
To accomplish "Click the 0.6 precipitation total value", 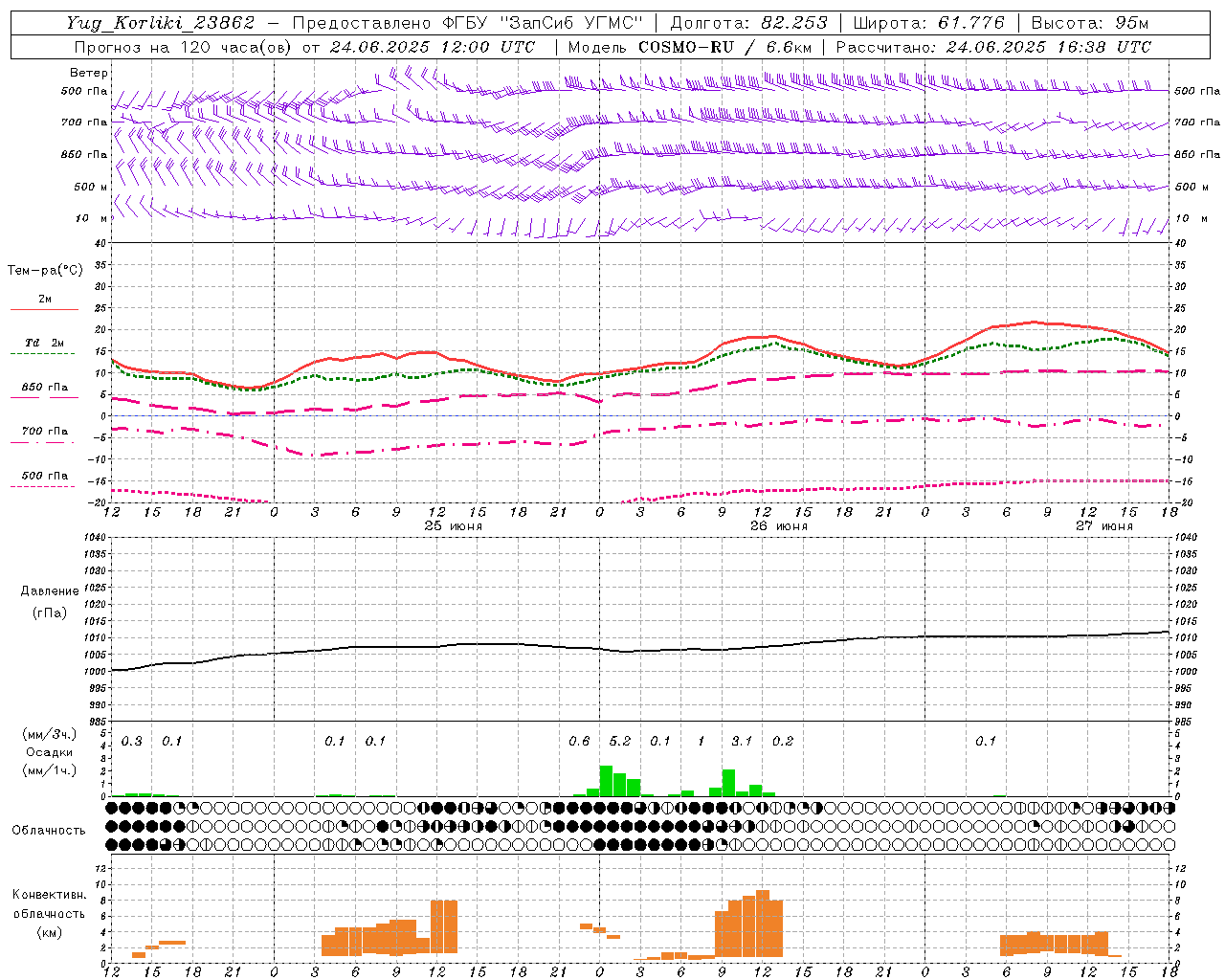I will (x=579, y=742).
